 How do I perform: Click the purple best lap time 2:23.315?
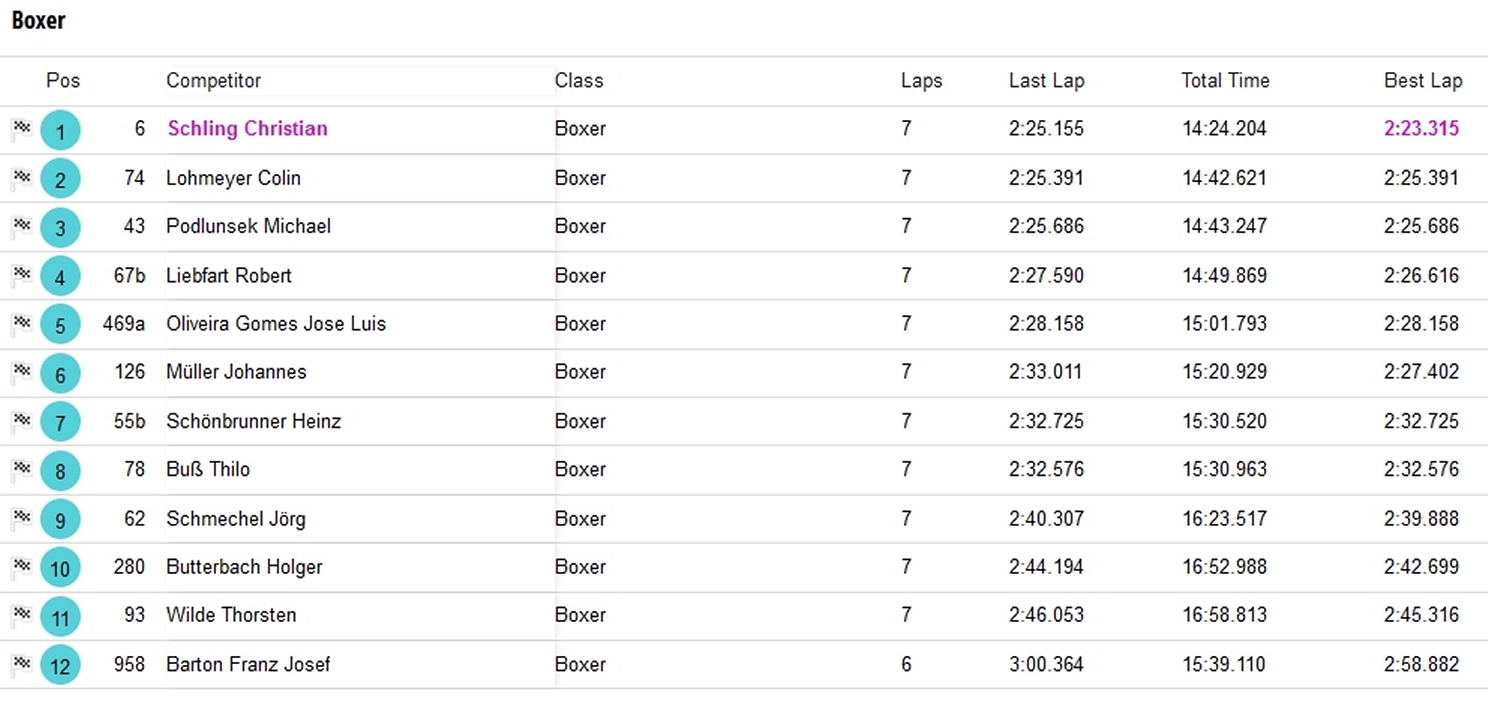[1421, 129]
